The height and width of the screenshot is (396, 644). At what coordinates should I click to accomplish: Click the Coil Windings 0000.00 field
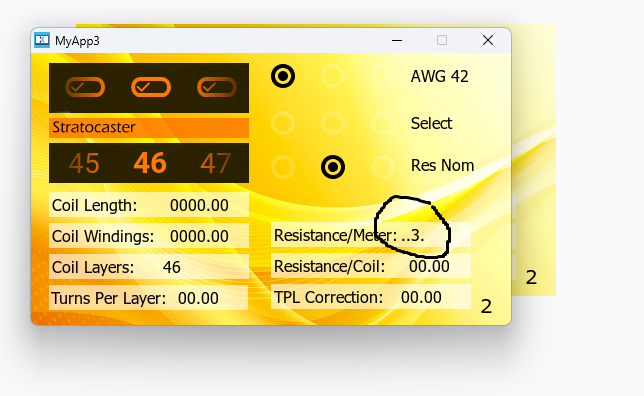pos(149,236)
